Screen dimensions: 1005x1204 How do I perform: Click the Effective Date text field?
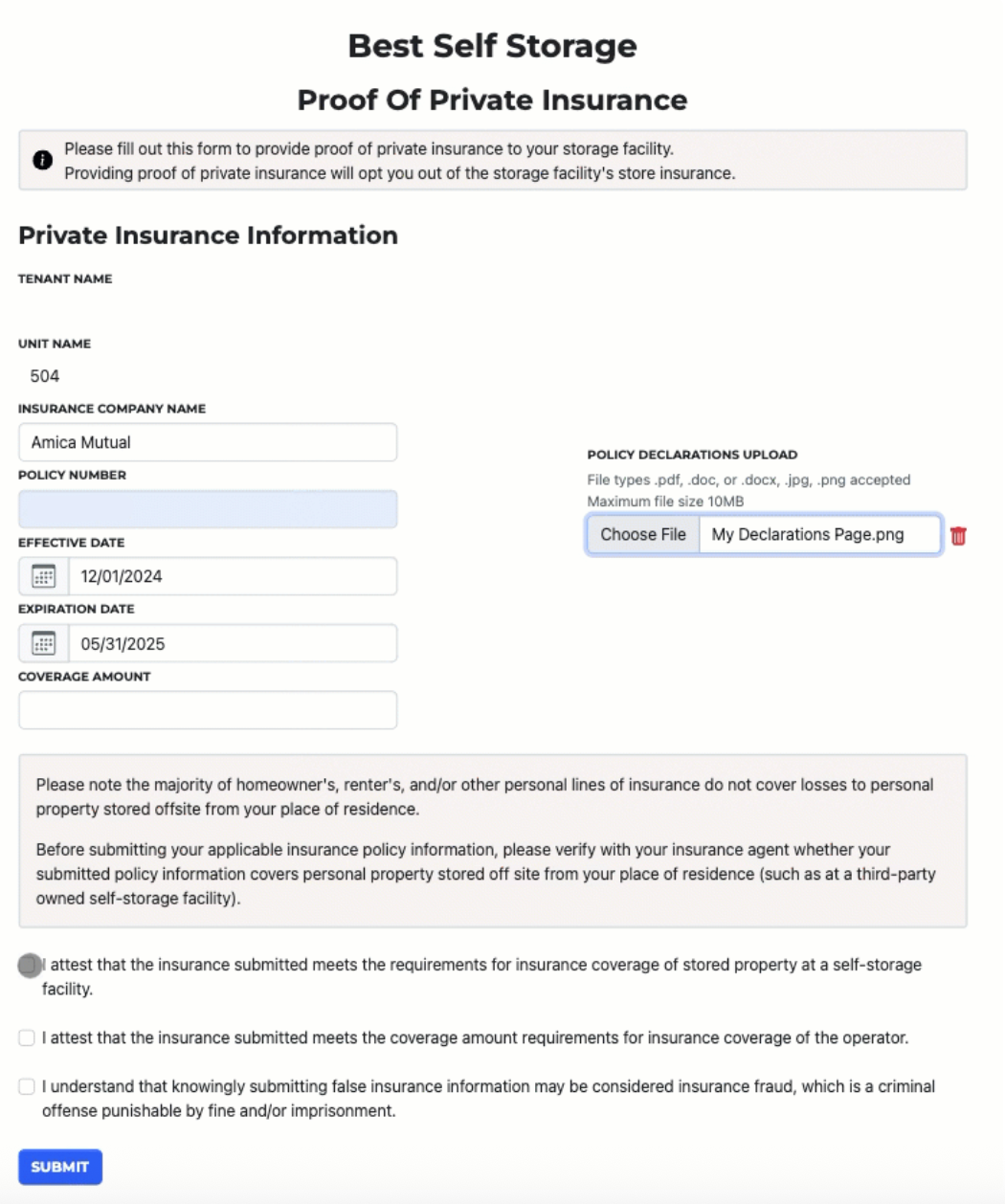point(232,576)
